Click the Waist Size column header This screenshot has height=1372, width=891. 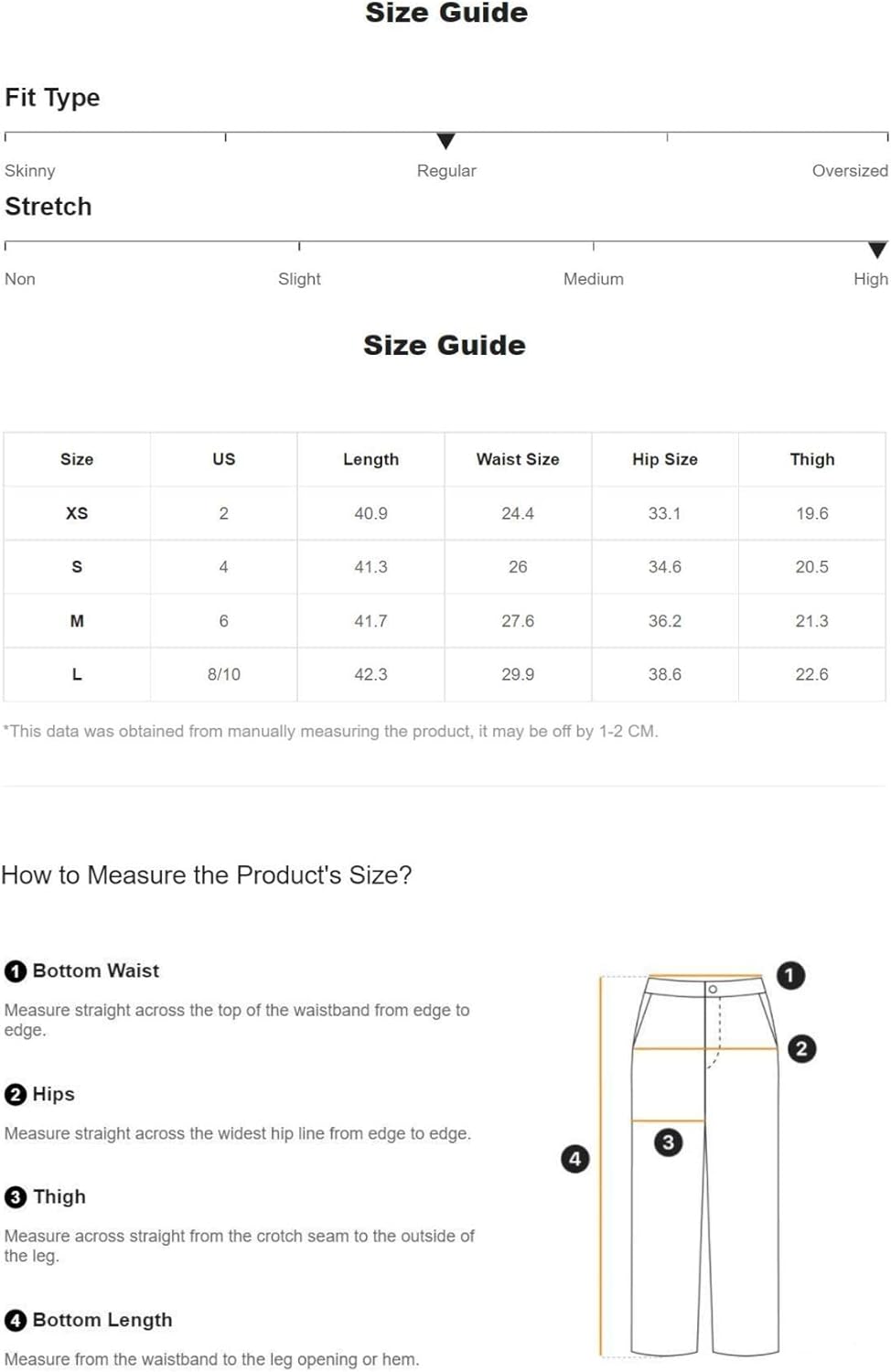pyautogui.click(x=518, y=459)
